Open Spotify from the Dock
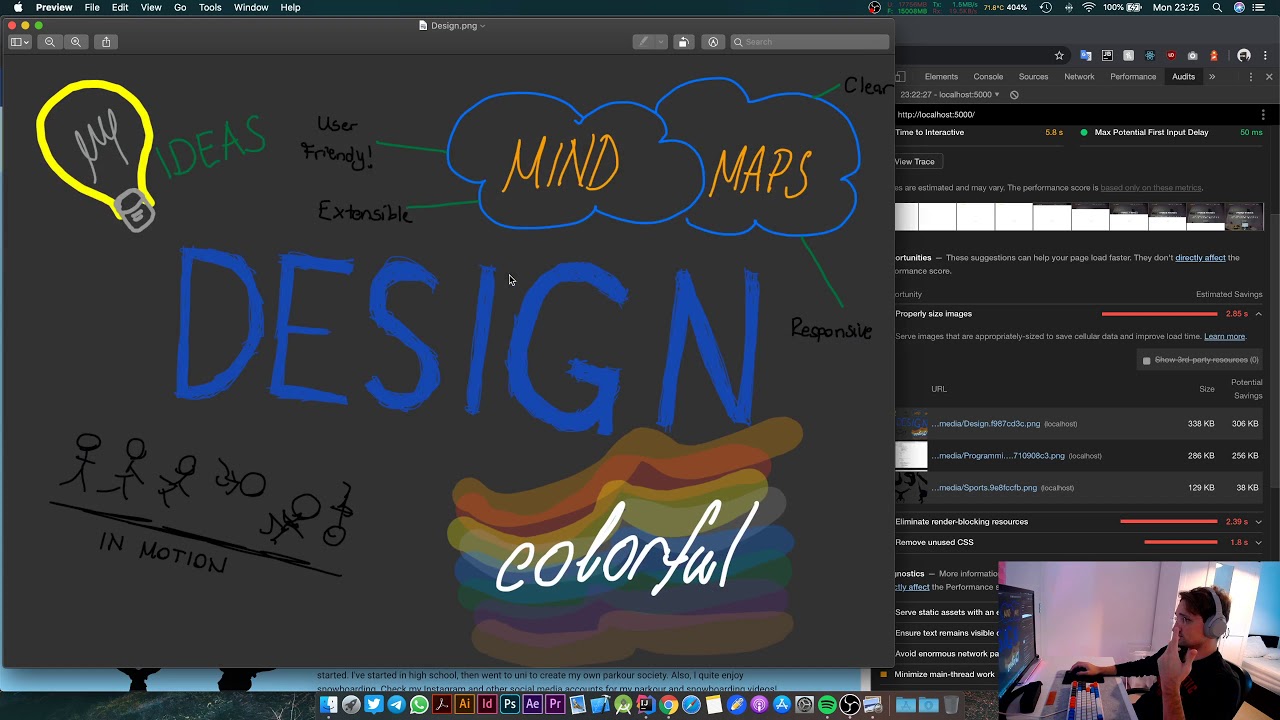 [827, 705]
